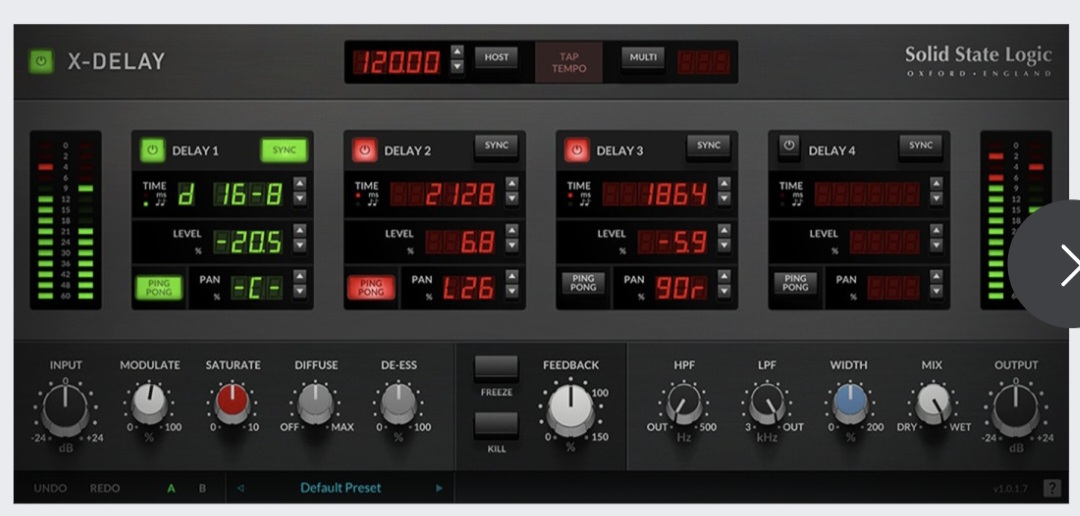
Task: Enable Delay 4 with its power icon
Action: click(789, 147)
